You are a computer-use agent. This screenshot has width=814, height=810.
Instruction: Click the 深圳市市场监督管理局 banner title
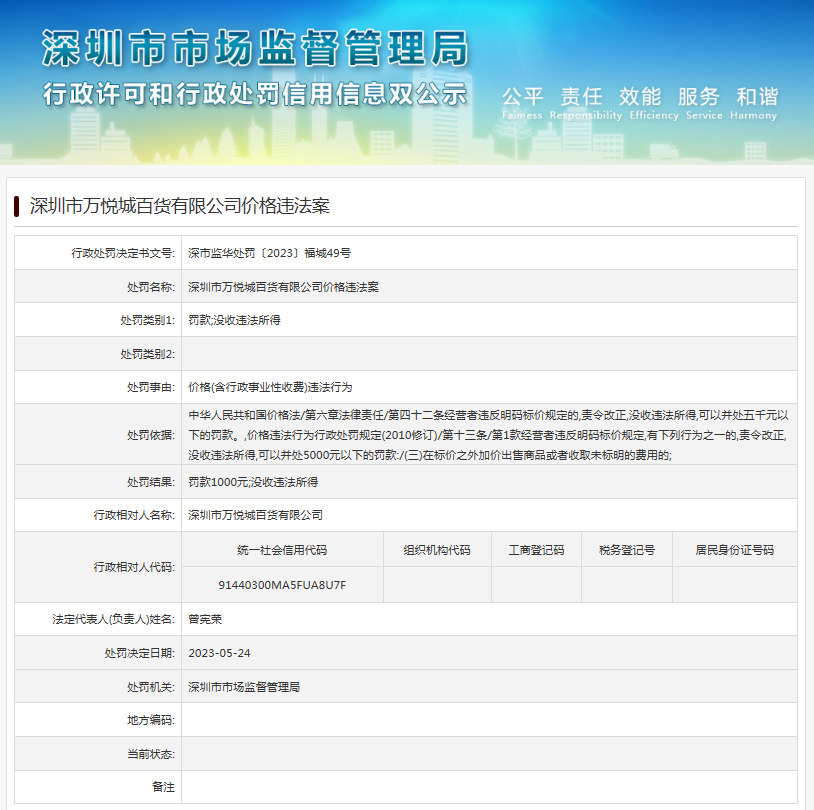[255, 48]
